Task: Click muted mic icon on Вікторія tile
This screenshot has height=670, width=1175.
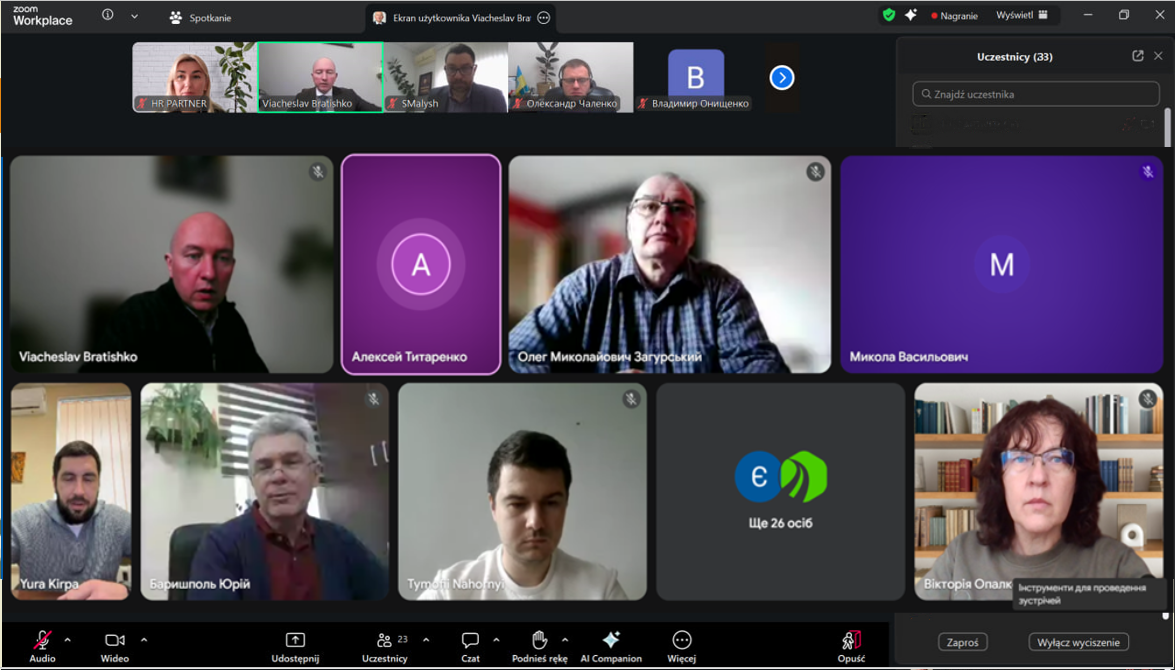Action: click(x=1147, y=399)
